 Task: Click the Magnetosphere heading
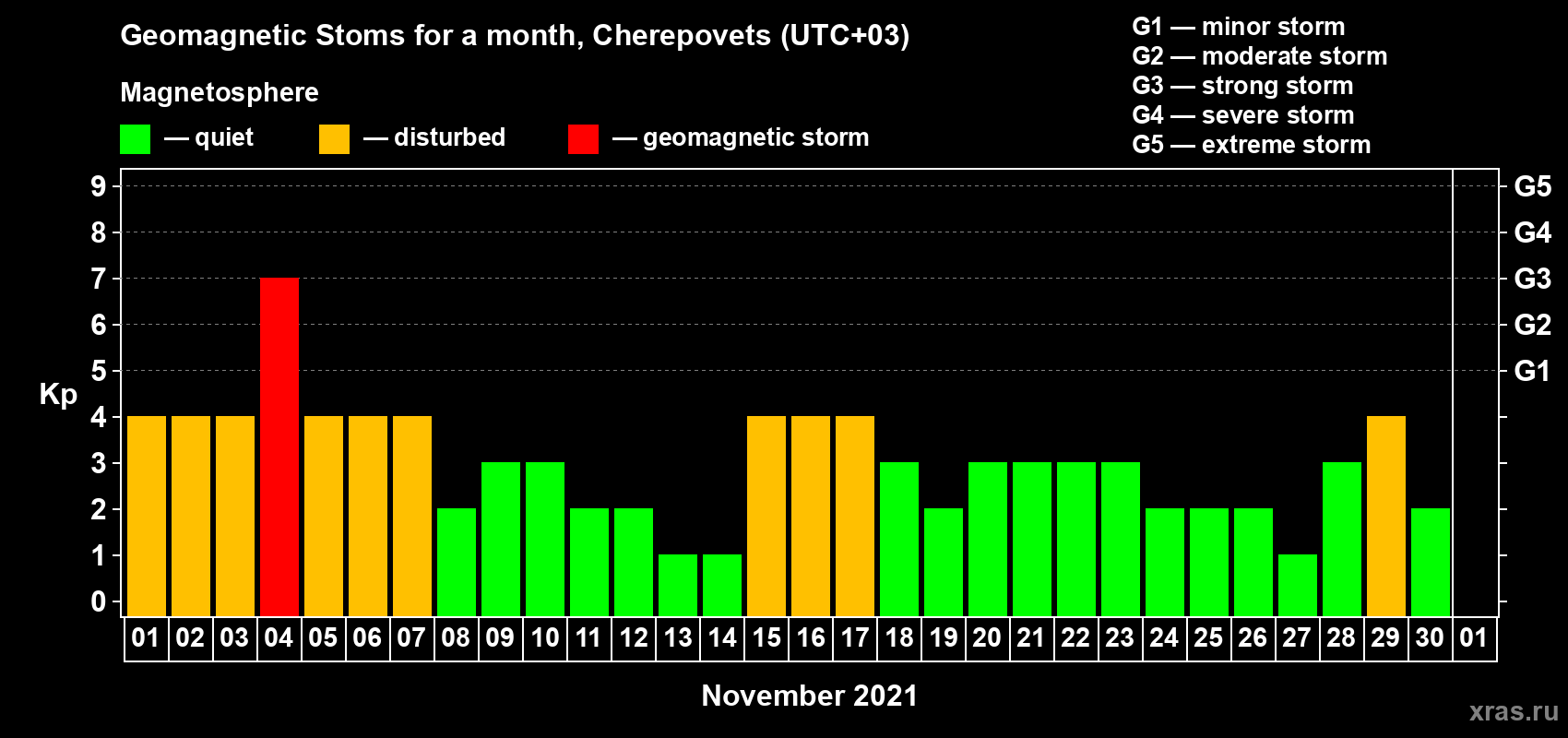coord(220,93)
